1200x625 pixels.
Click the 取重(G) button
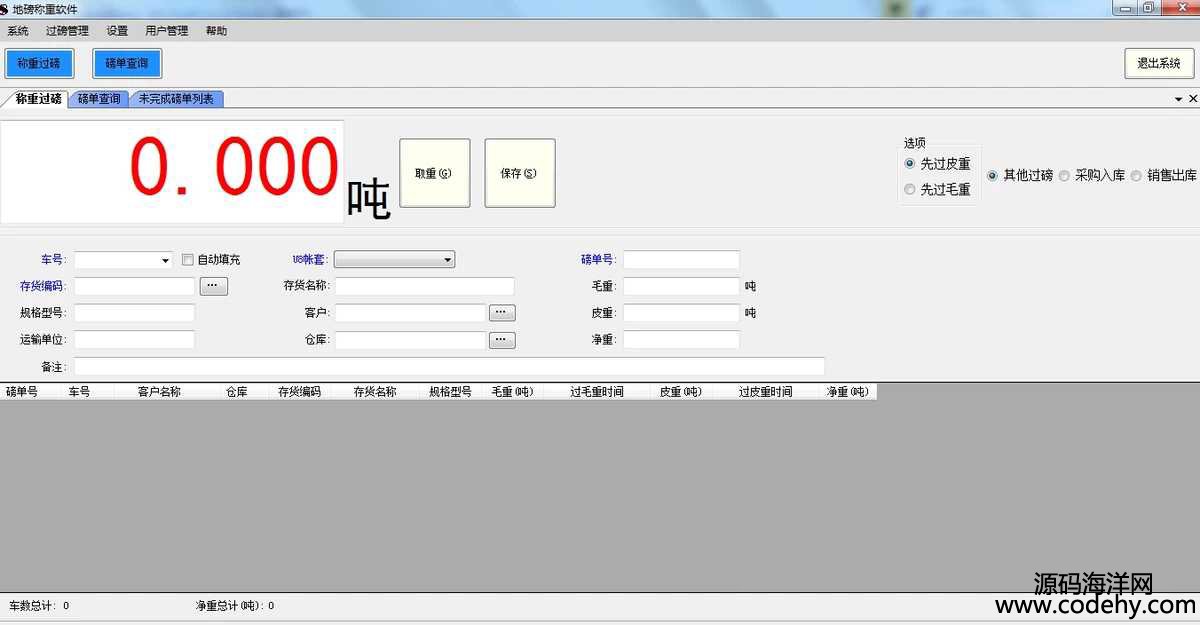click(434, 173)
